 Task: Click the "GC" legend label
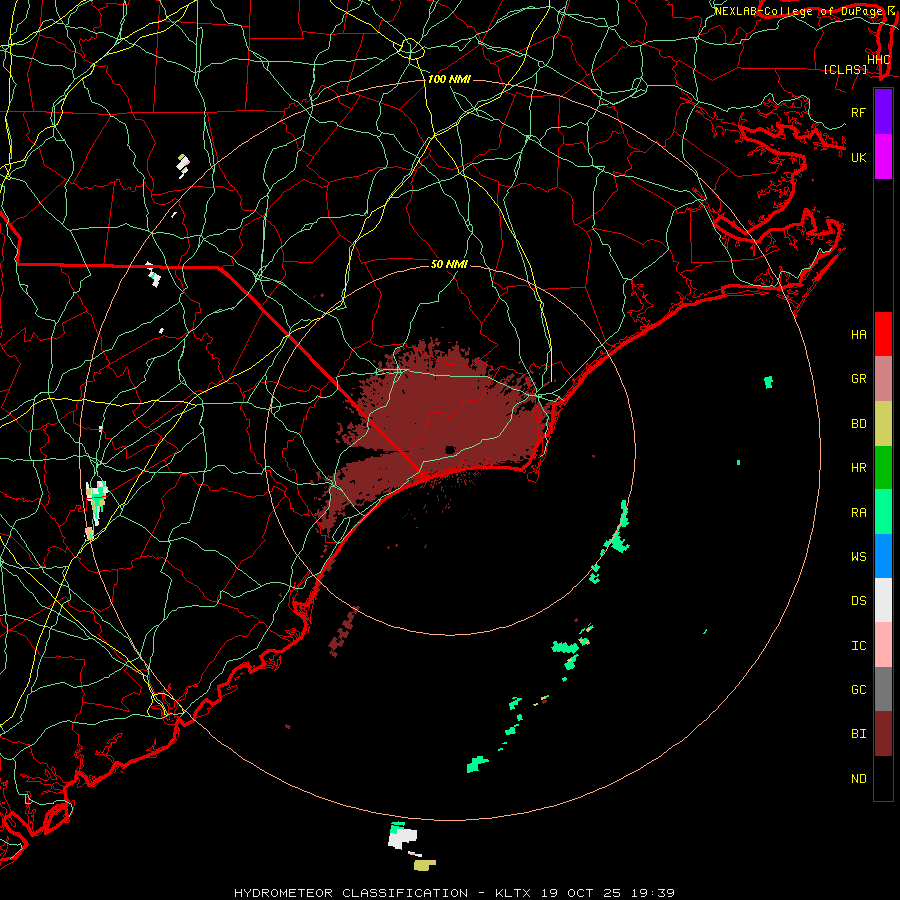859,690
